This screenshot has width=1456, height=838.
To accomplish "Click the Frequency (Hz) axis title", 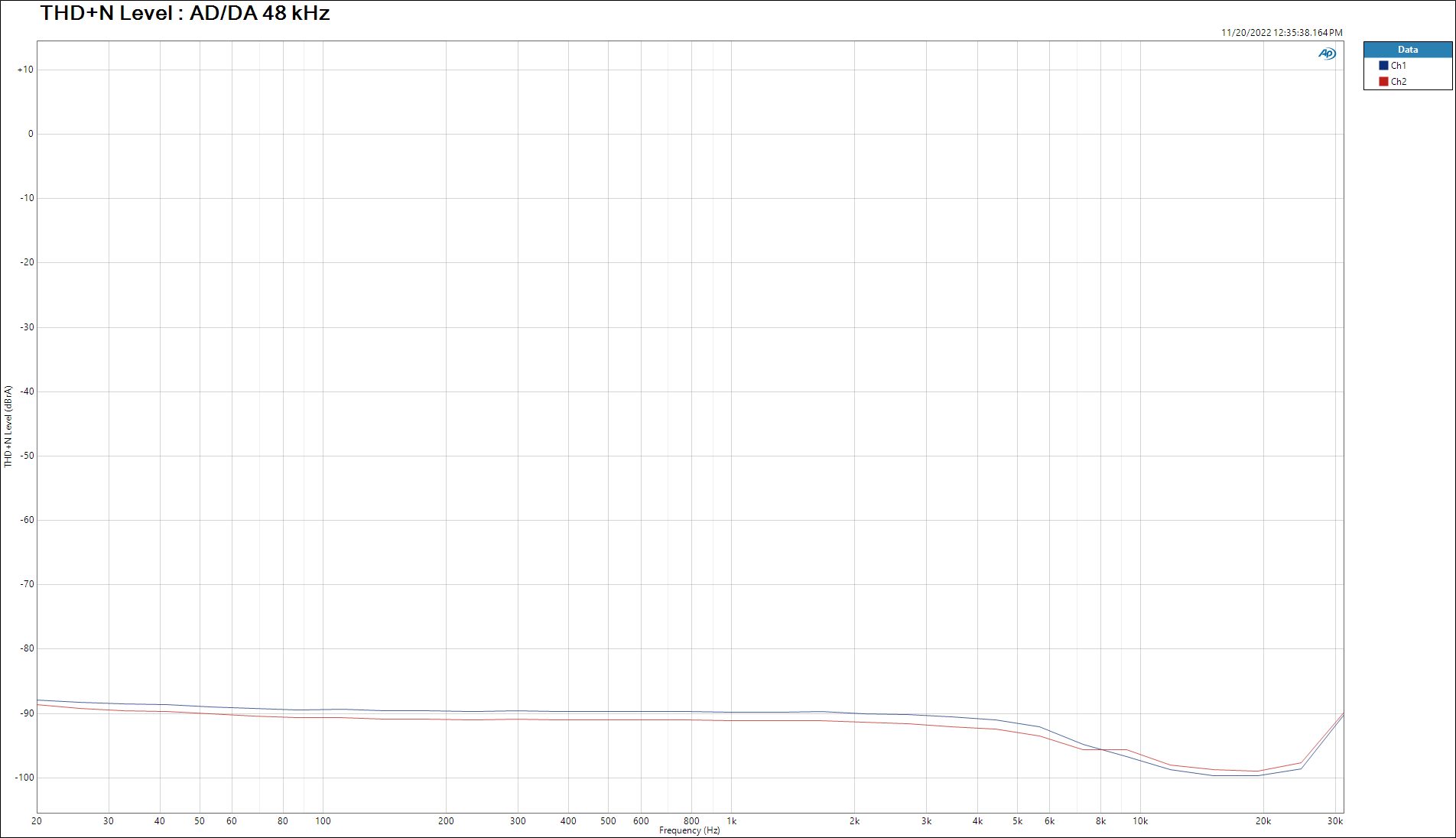I will (689, 830).
